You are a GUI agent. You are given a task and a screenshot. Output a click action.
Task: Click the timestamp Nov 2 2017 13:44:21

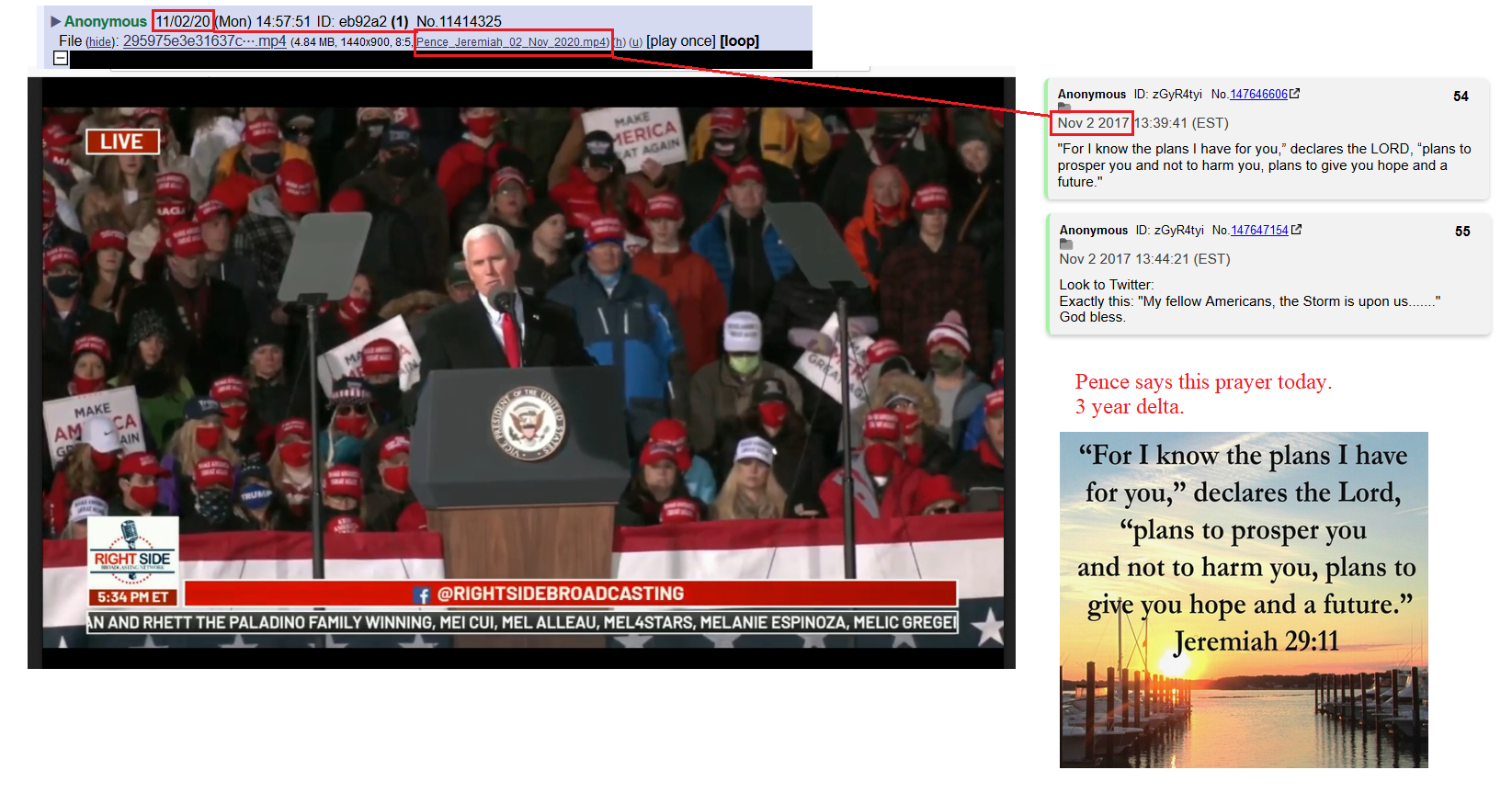tap(1124, 259)
